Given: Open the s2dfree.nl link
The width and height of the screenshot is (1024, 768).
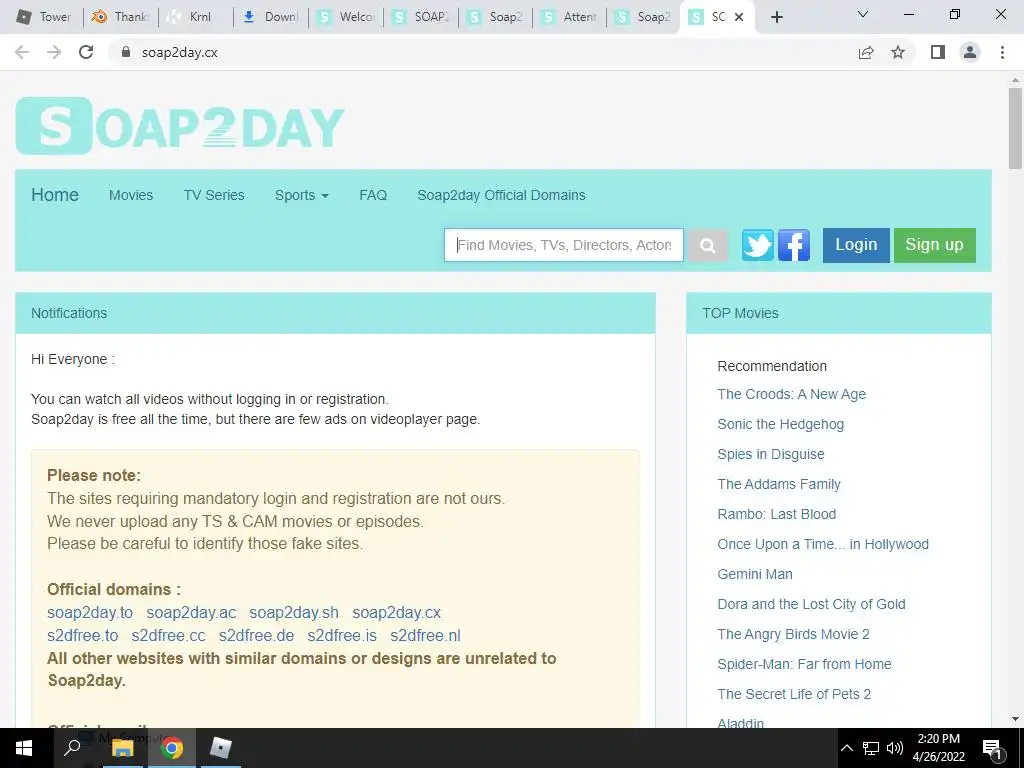Looking at the screenshot, I should (425, 635).
